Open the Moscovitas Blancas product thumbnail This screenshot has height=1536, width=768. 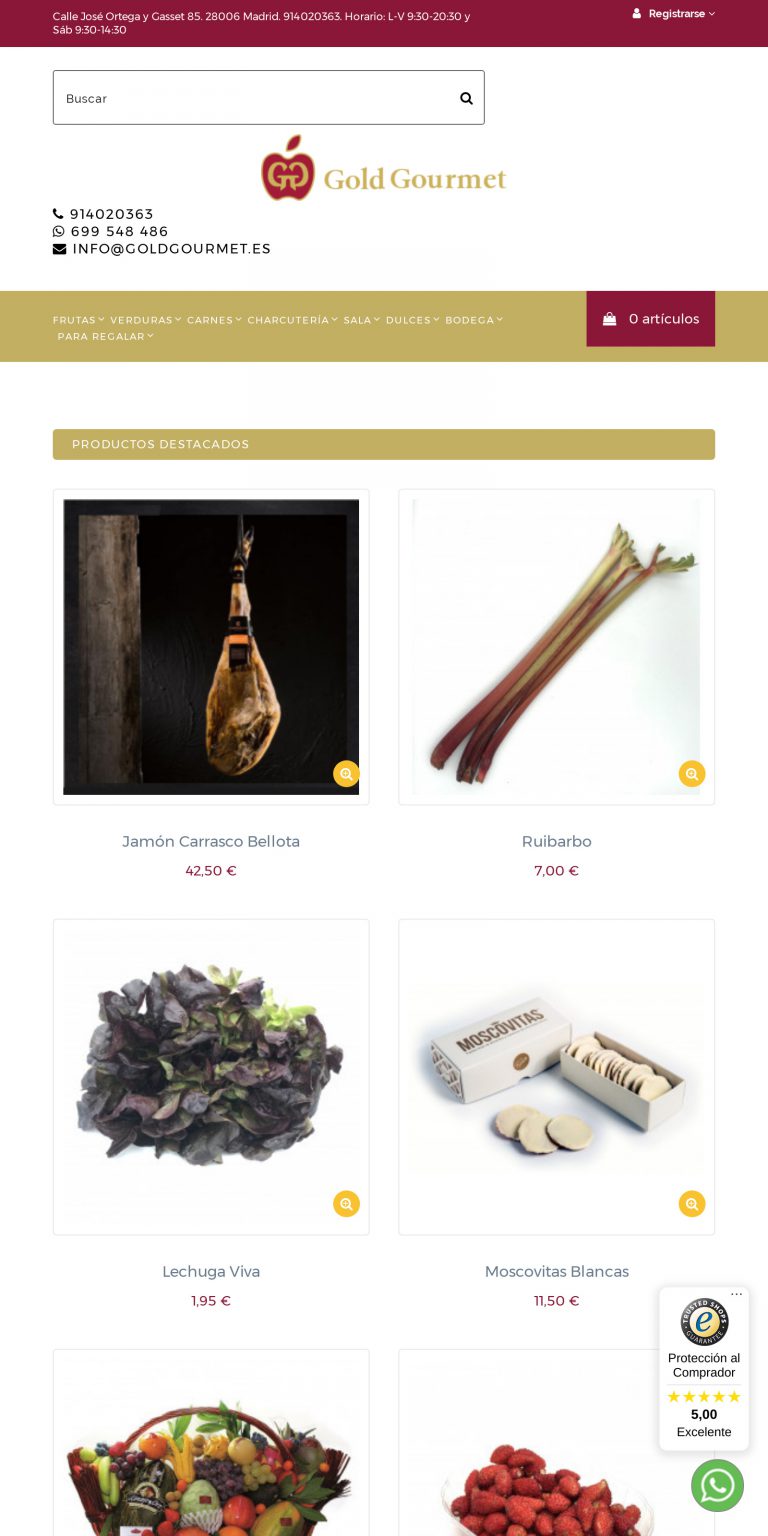557,1077
